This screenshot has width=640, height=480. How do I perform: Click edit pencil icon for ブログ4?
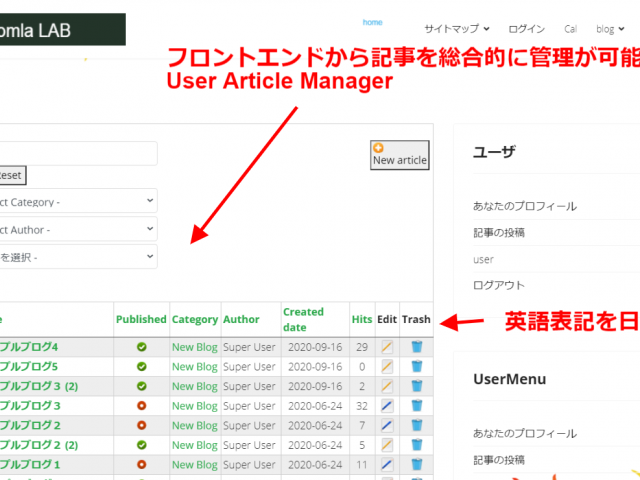(387, 347)
